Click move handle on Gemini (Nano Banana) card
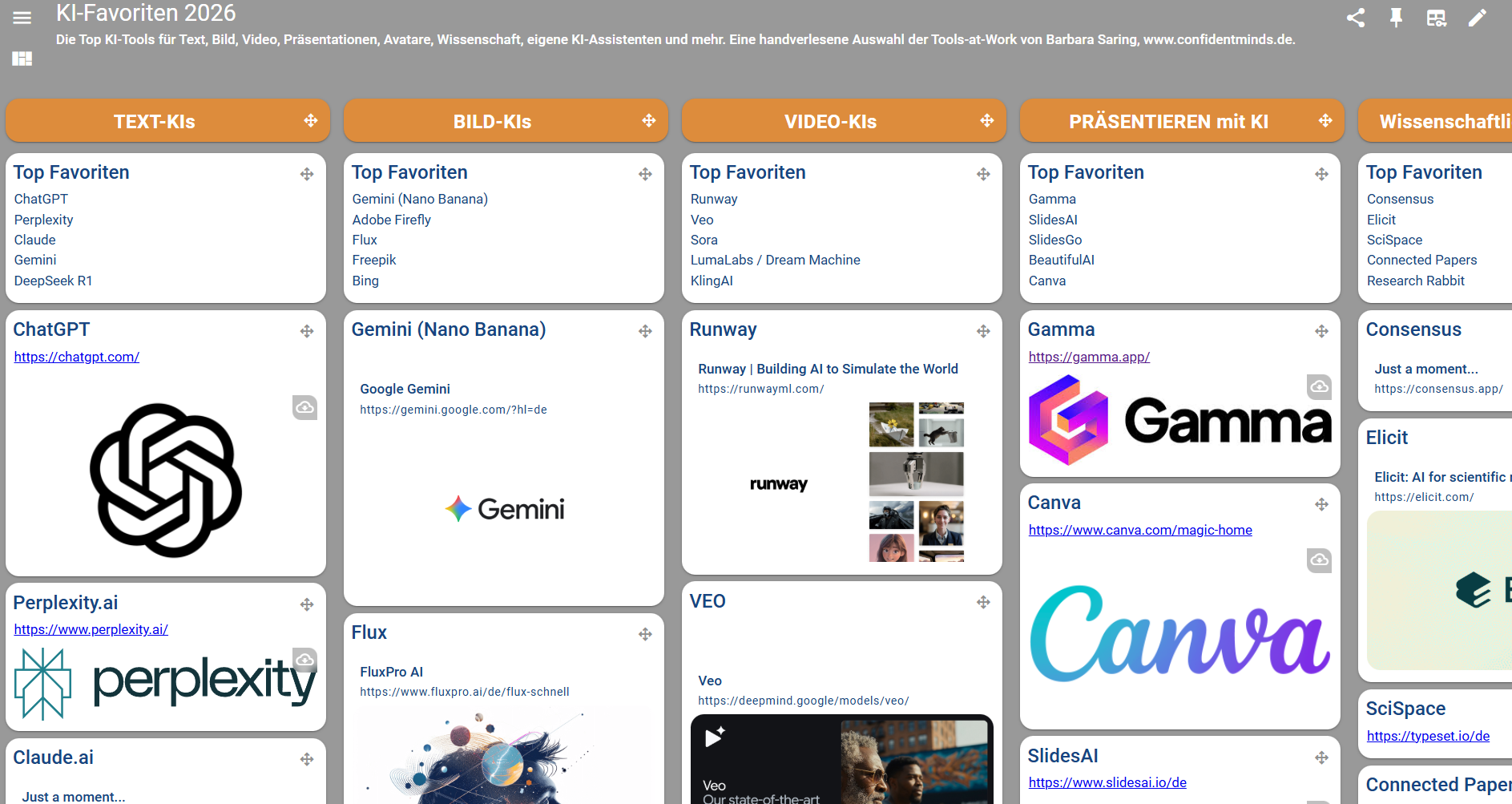The height and width of the screenshot is (804, 1512). pyautogui.click(x=645, y=331)
